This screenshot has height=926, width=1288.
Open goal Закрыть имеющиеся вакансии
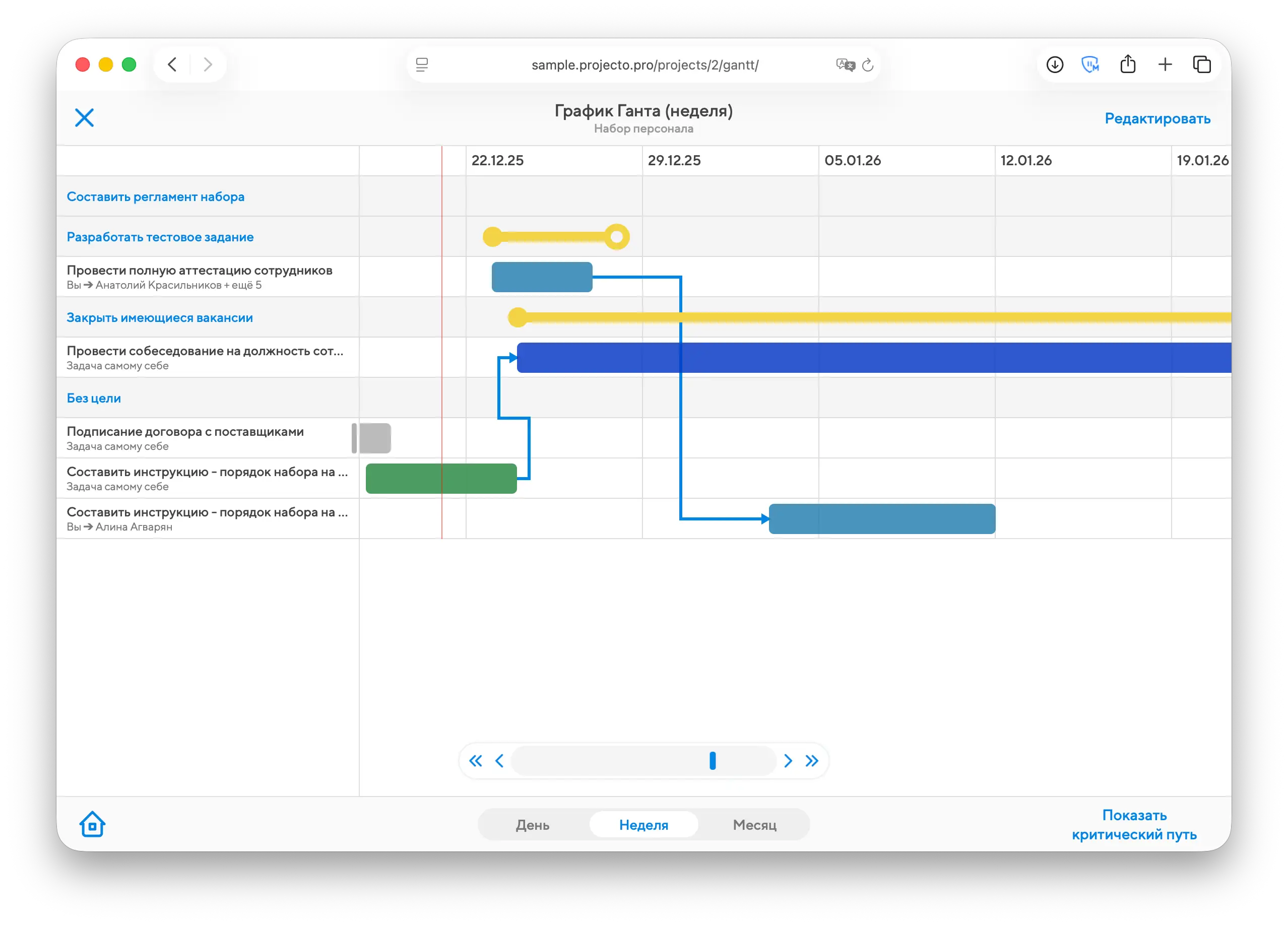[160, 317]
